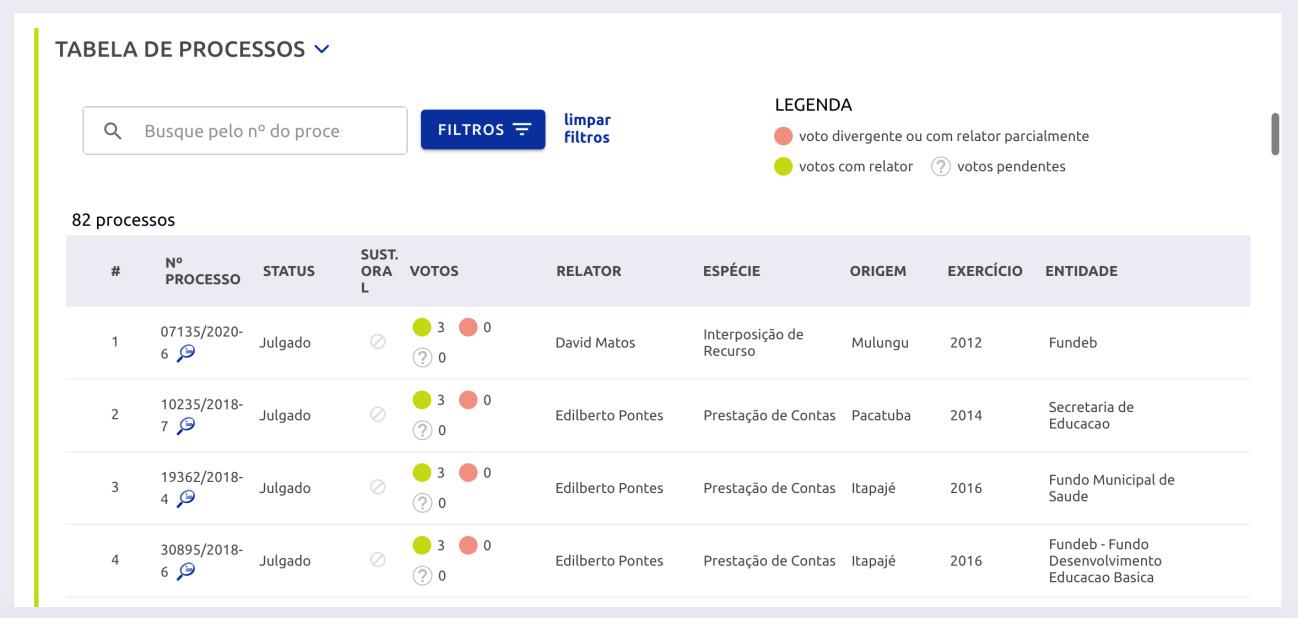
Task: Click sustentação oral icon in row 3
Action: coord(377,488)
